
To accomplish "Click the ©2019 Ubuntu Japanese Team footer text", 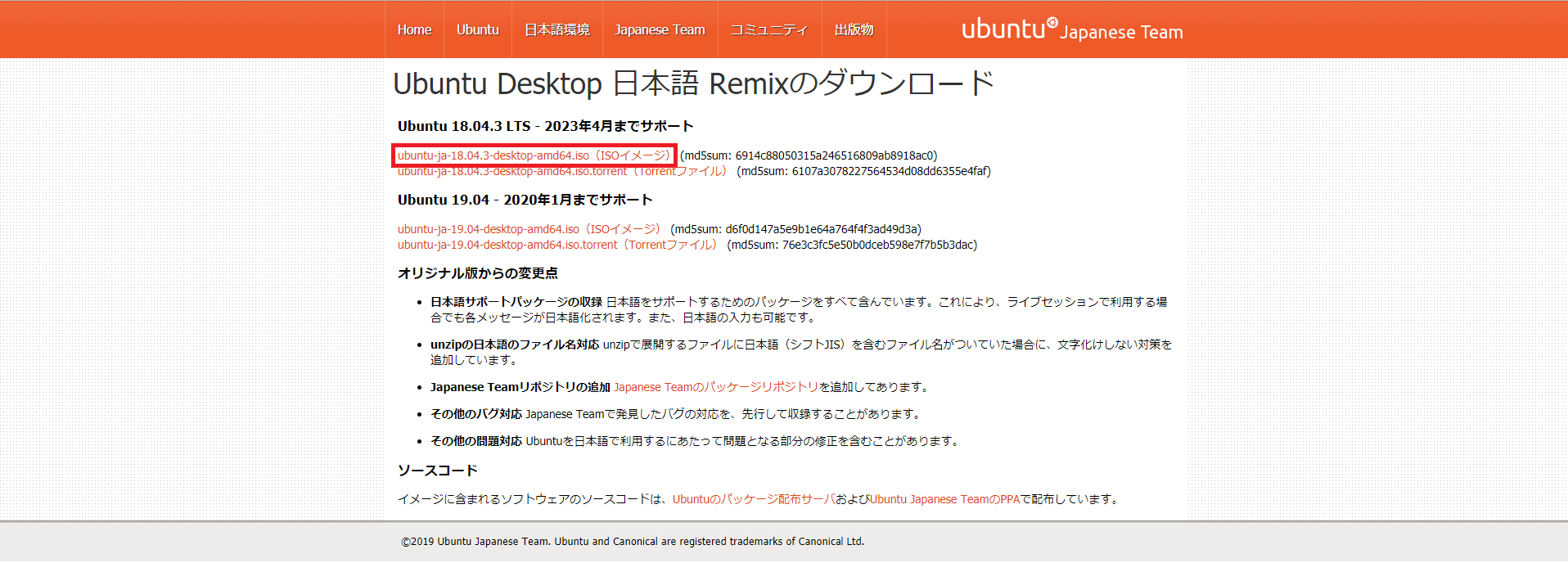I will (x=633, y=542).
